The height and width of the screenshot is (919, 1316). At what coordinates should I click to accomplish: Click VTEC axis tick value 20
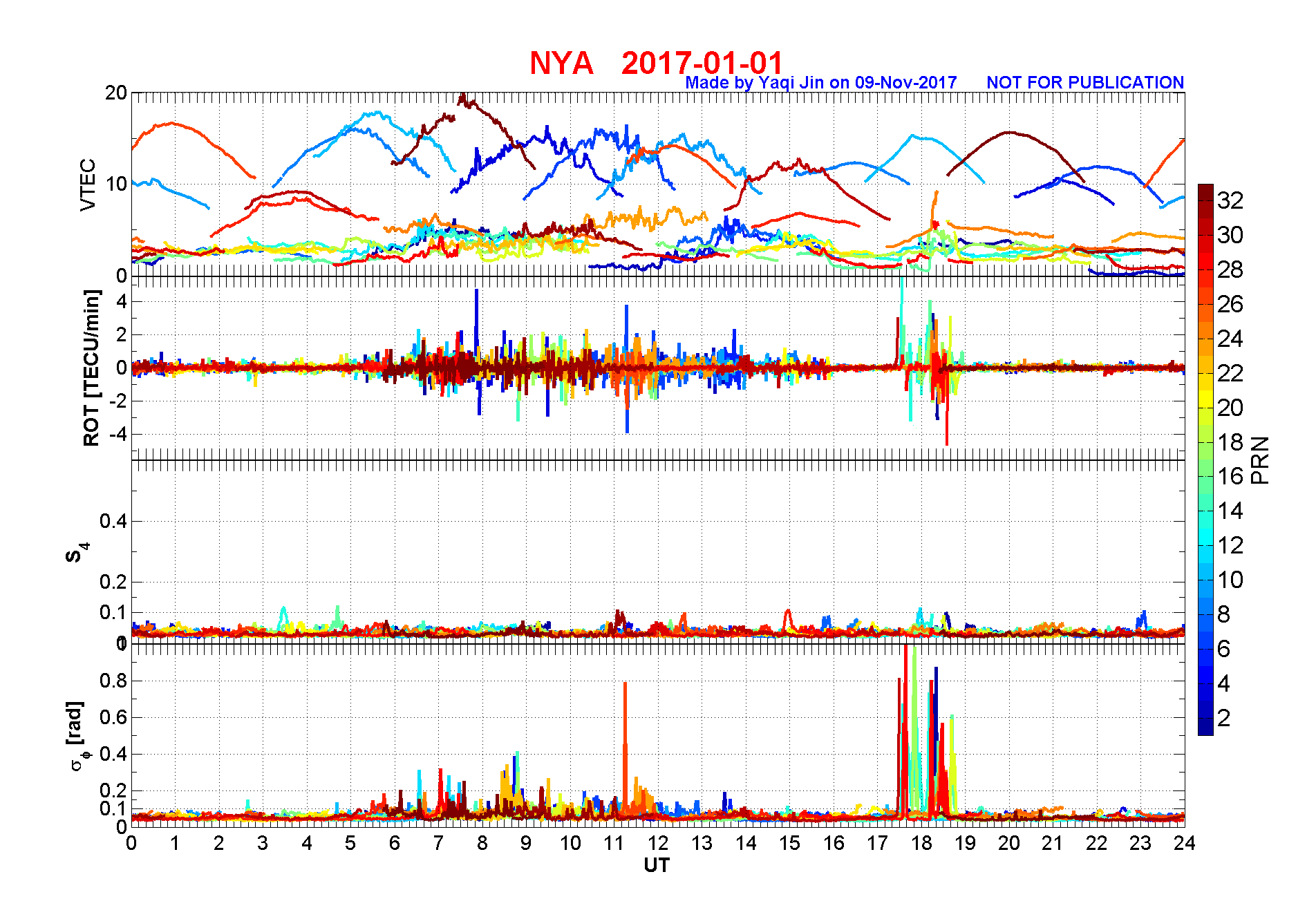click(x=116, y=93)
